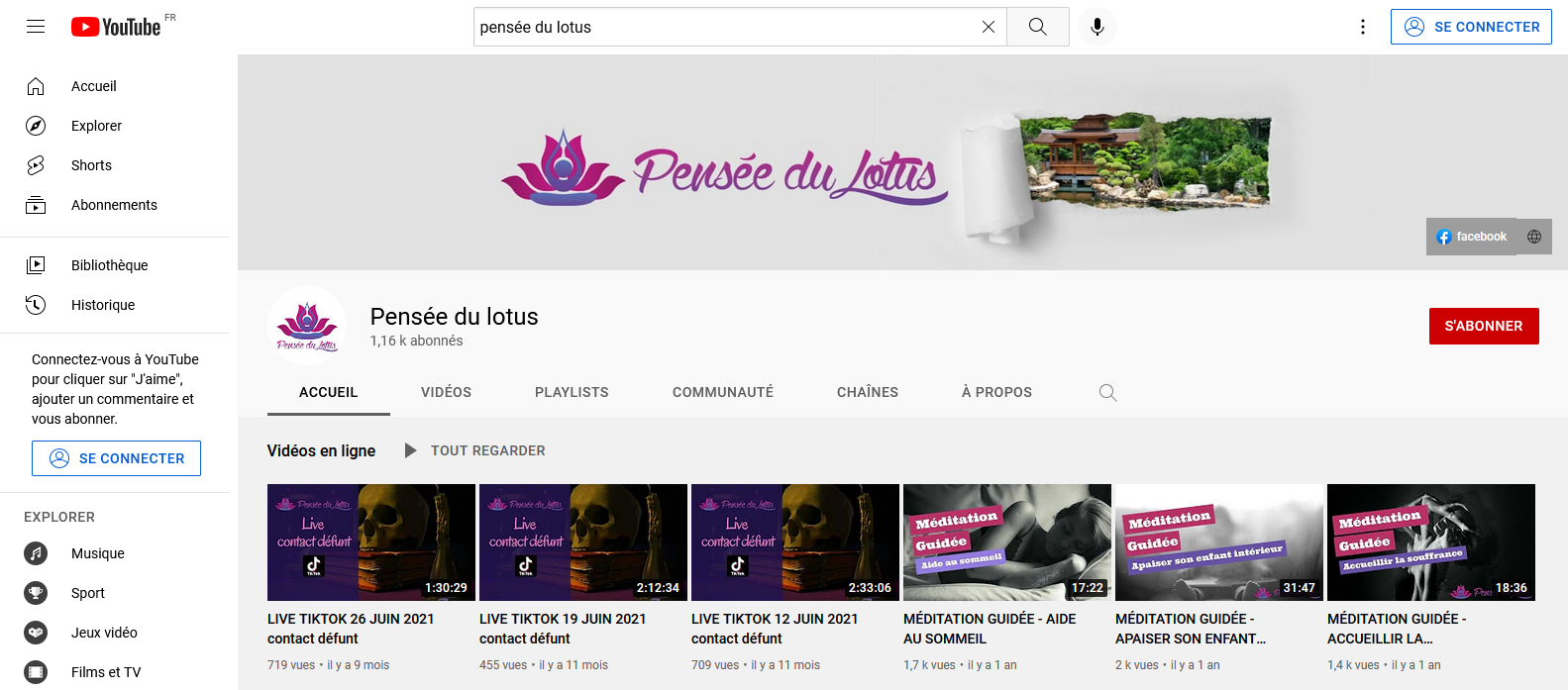
Task: Click the Explorer compass icon
Action: point(36,126)
